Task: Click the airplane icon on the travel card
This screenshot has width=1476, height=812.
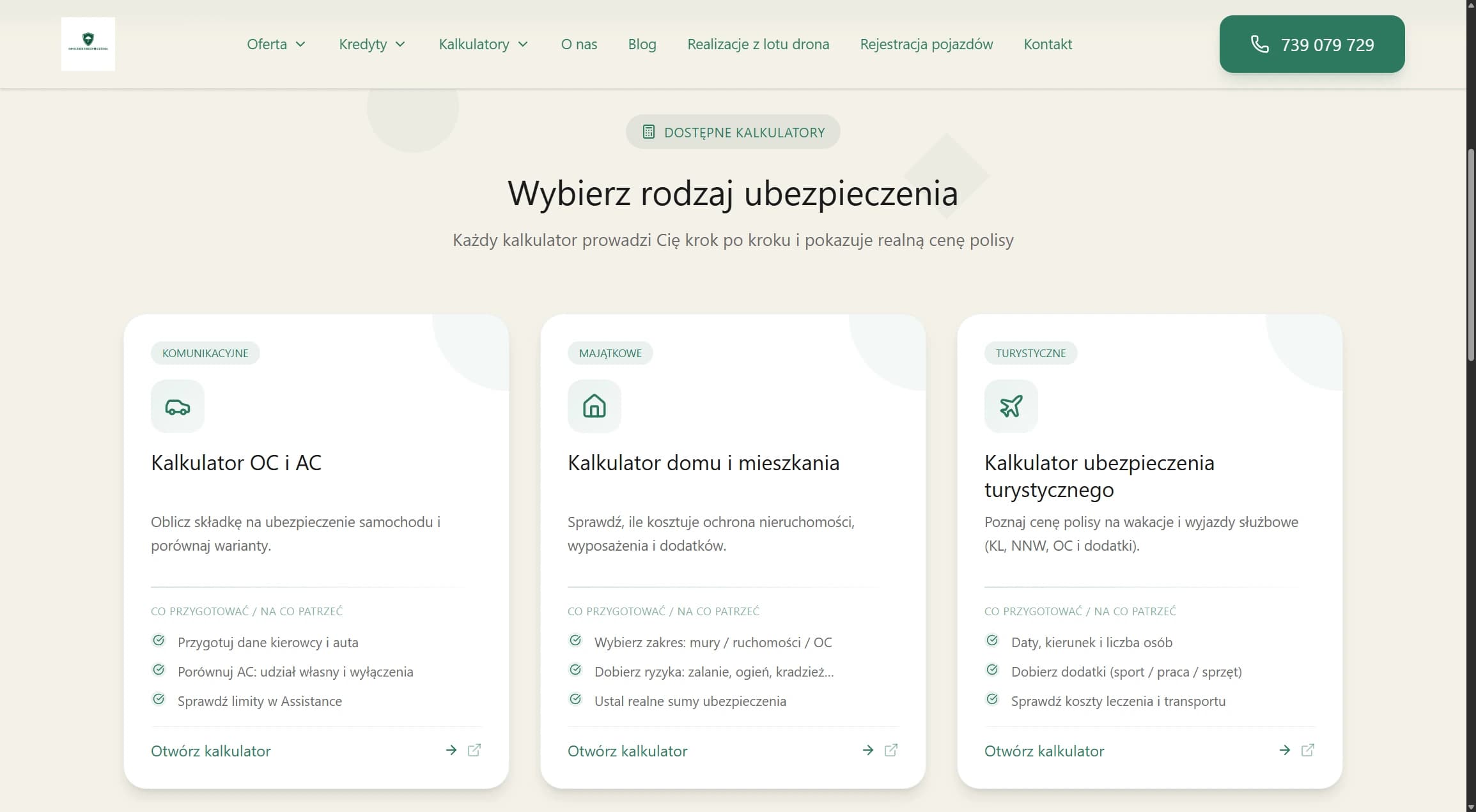Action: coord(1011,406)
